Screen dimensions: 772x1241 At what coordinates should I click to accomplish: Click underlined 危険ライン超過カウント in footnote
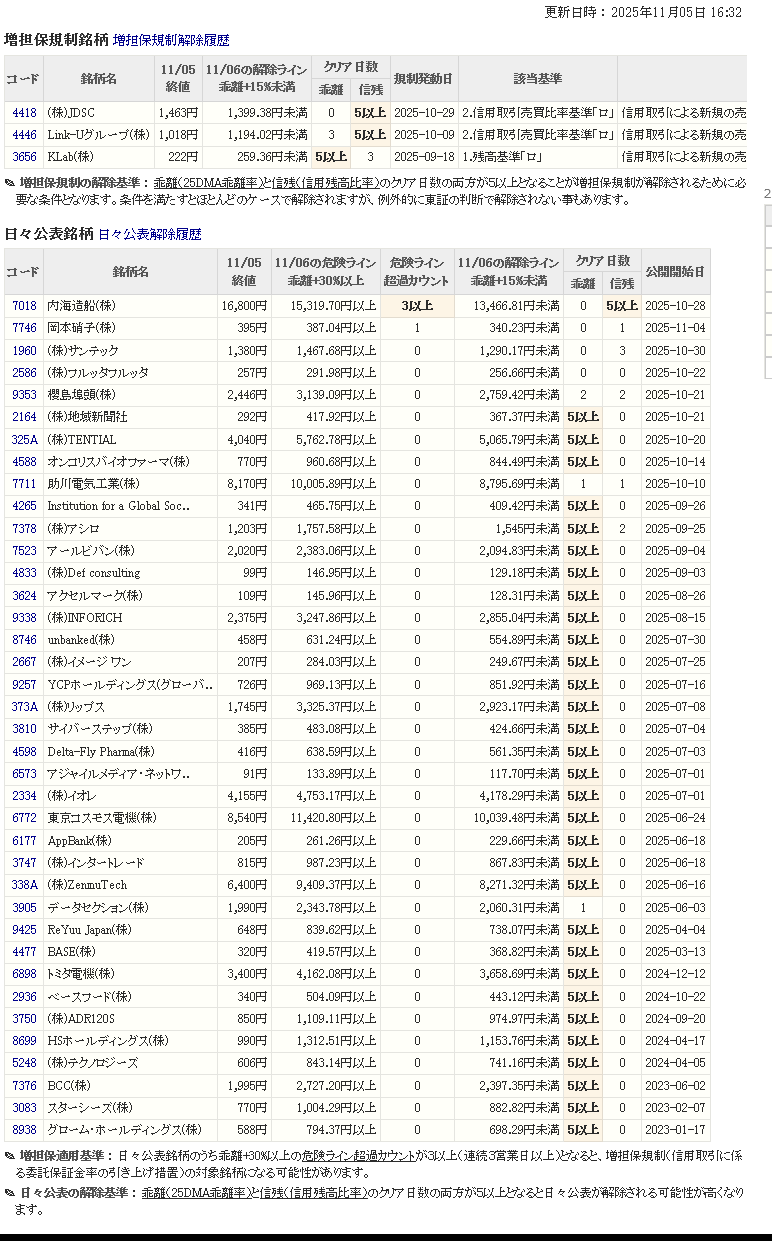(358, 1156)
